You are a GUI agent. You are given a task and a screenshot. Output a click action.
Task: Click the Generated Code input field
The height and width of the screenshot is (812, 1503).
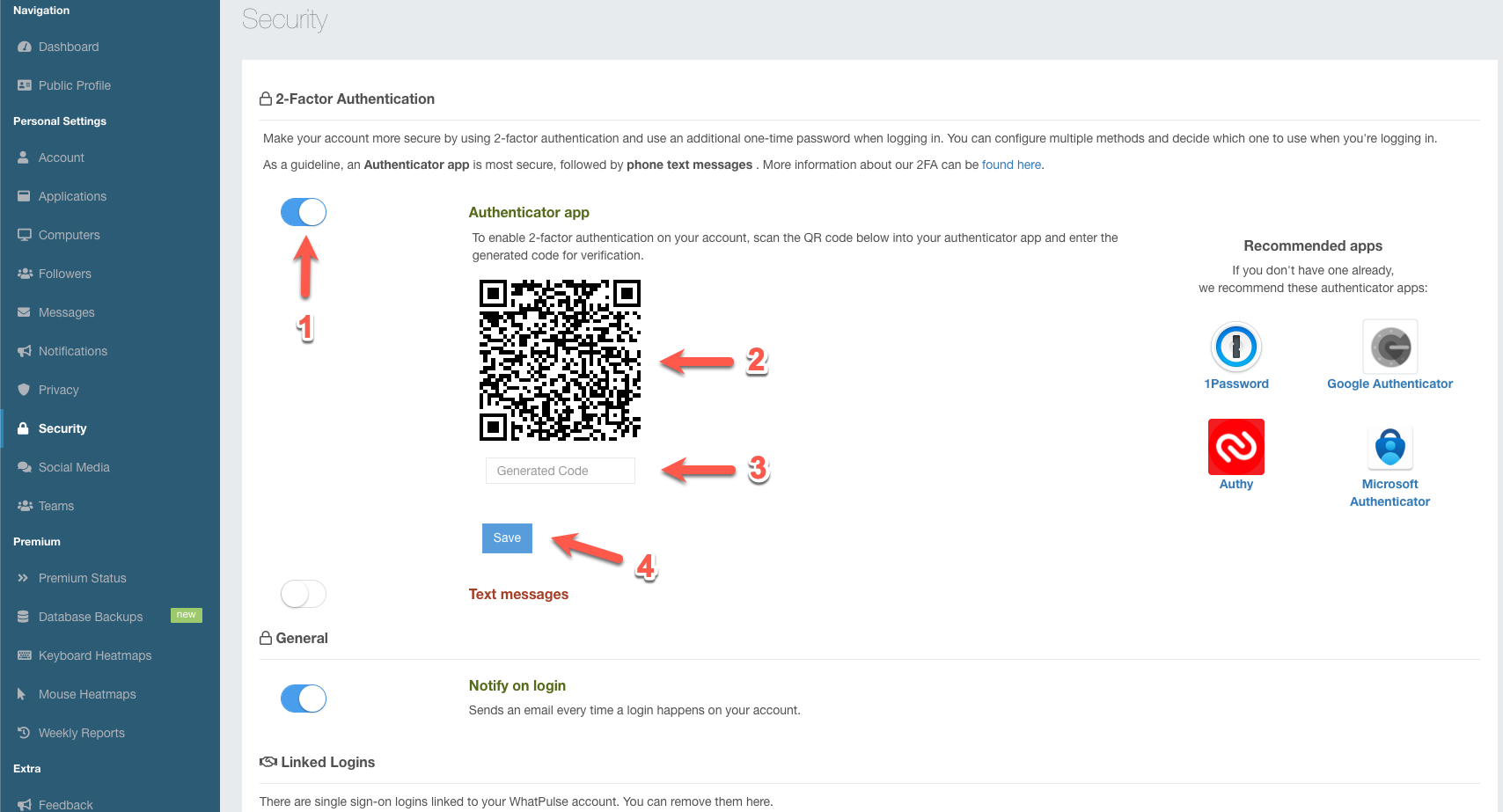[560, 471]
